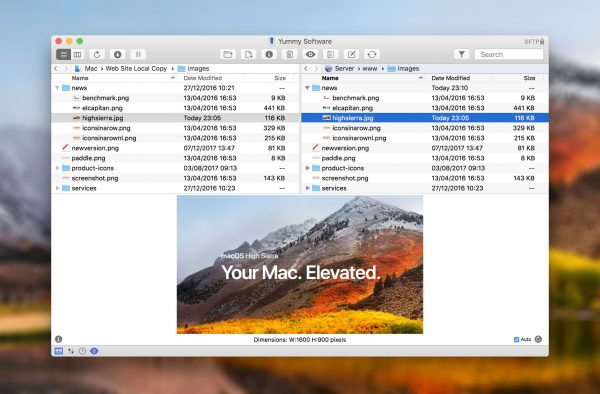The width and height of the screenshot is (600, 394).
Task: Collapse the local news folder
Action: pyautogui.click(x=57, y=88)
